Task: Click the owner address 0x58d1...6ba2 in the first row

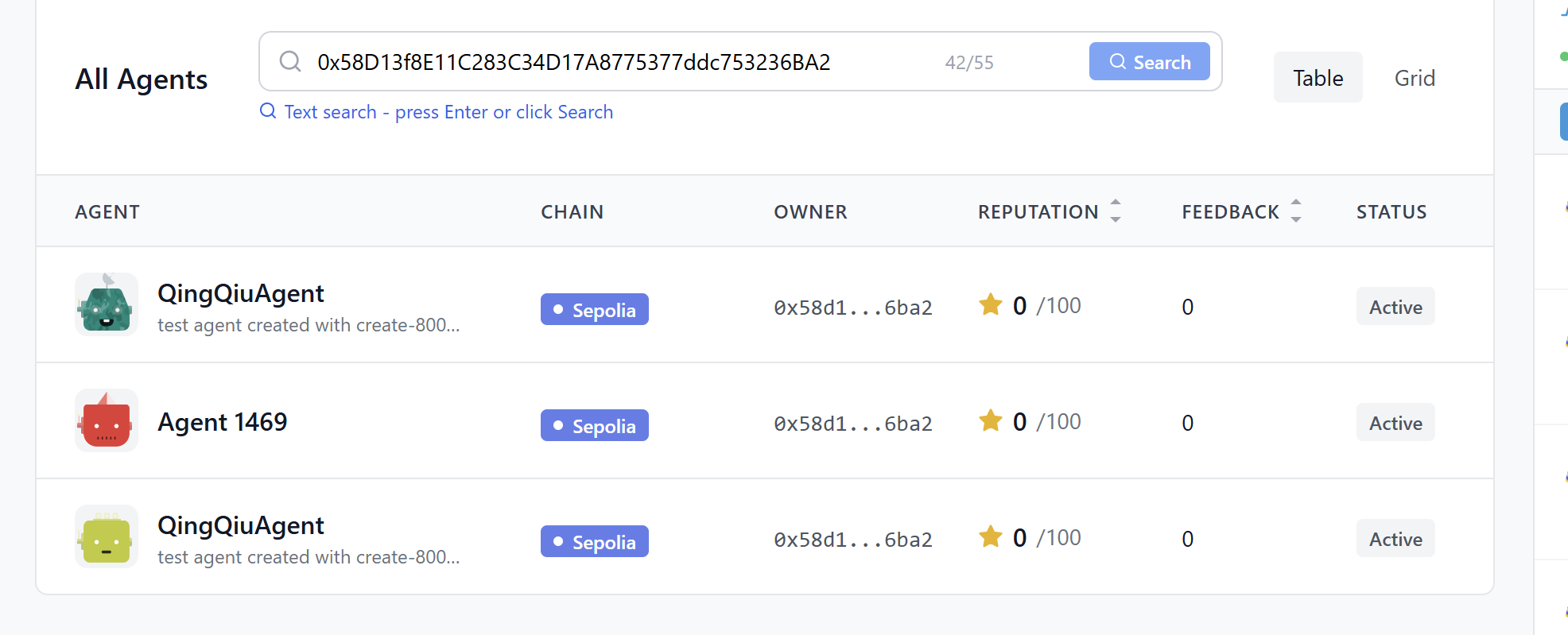Action: 852,308
